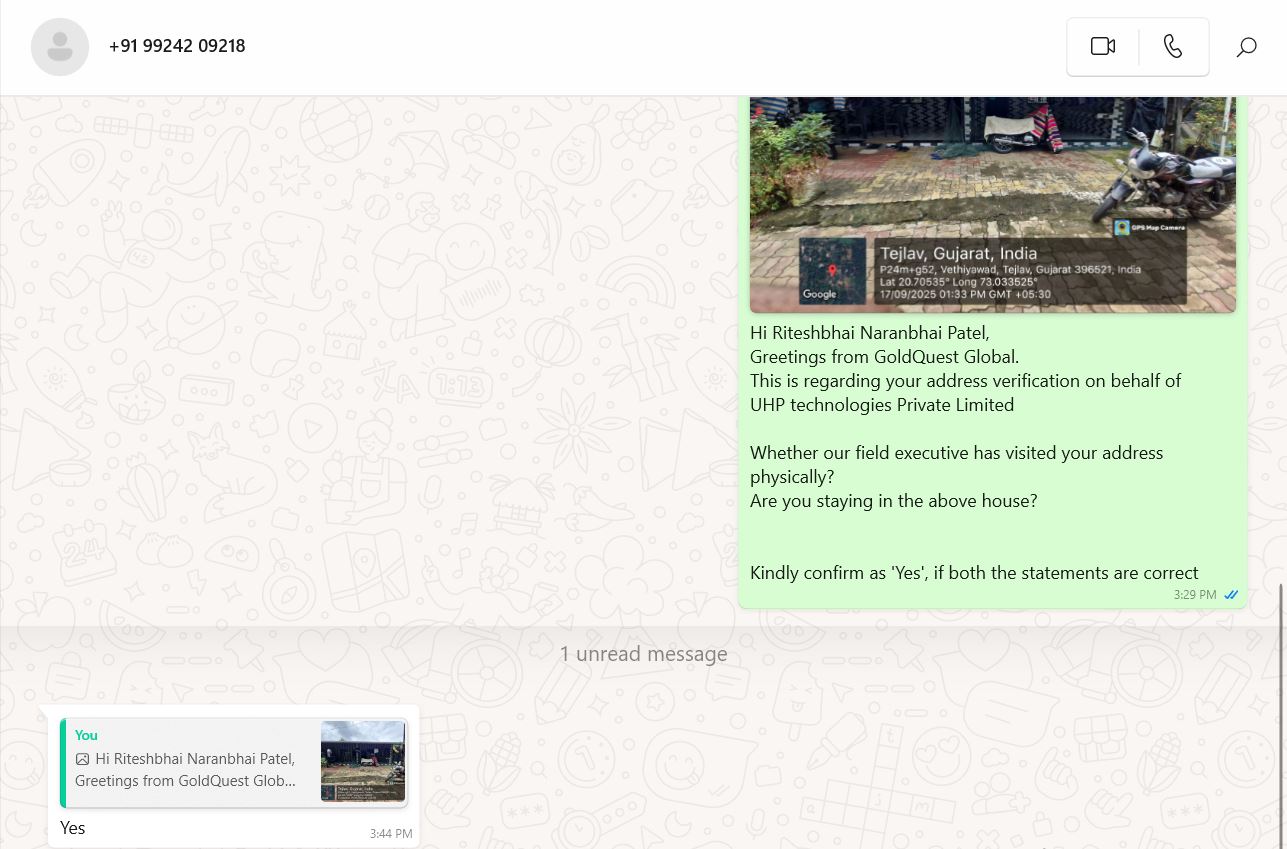The height and width of the screenshot is (849, 1287).
Task: Click the image icon in quoted reply
Action: pyautogui.click(x=83, y=759)
